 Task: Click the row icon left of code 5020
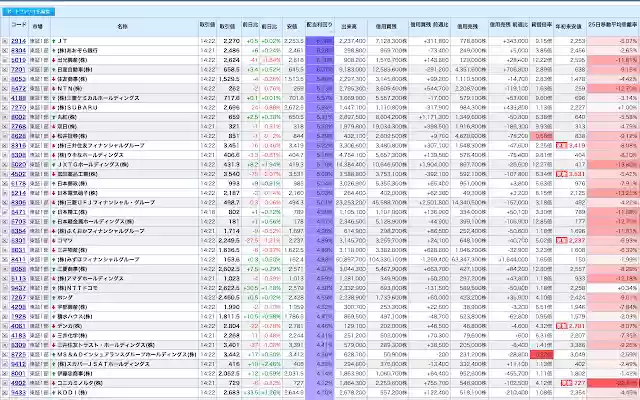[5, 164]
